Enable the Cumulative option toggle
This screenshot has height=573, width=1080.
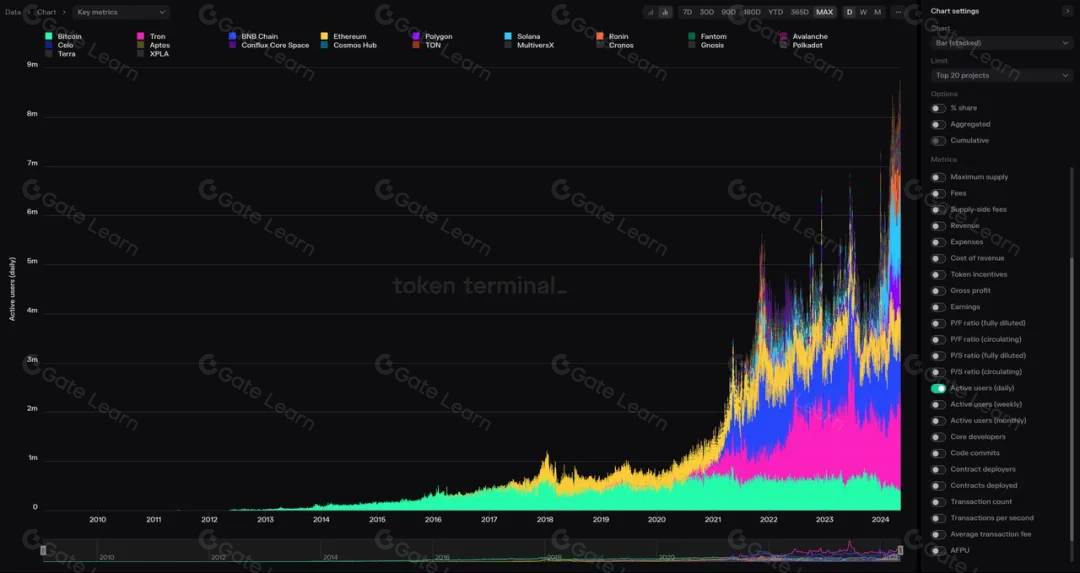938,141
